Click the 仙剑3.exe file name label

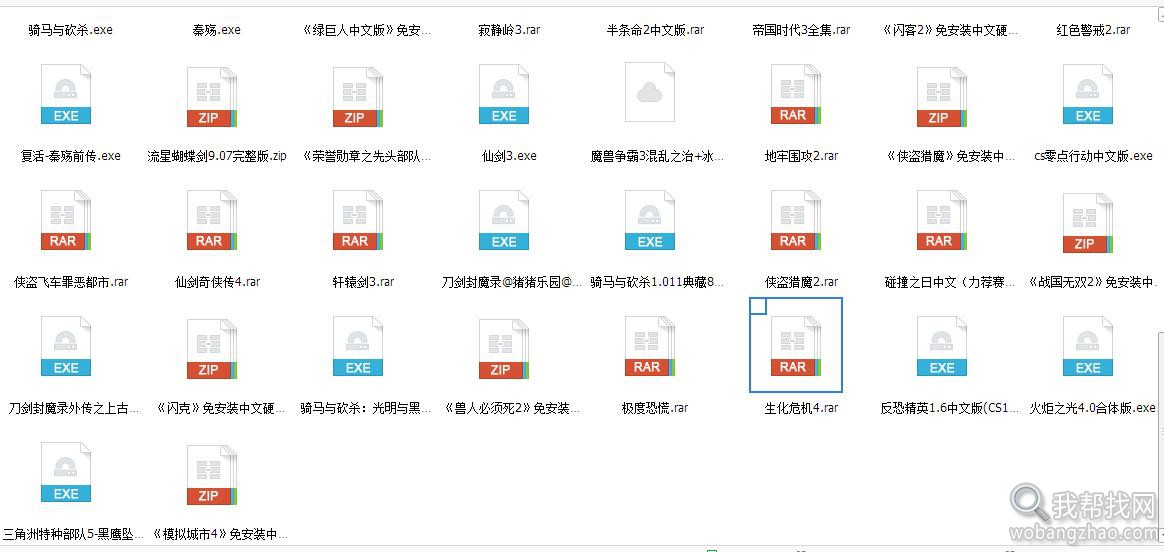click(x=509, y=156)
